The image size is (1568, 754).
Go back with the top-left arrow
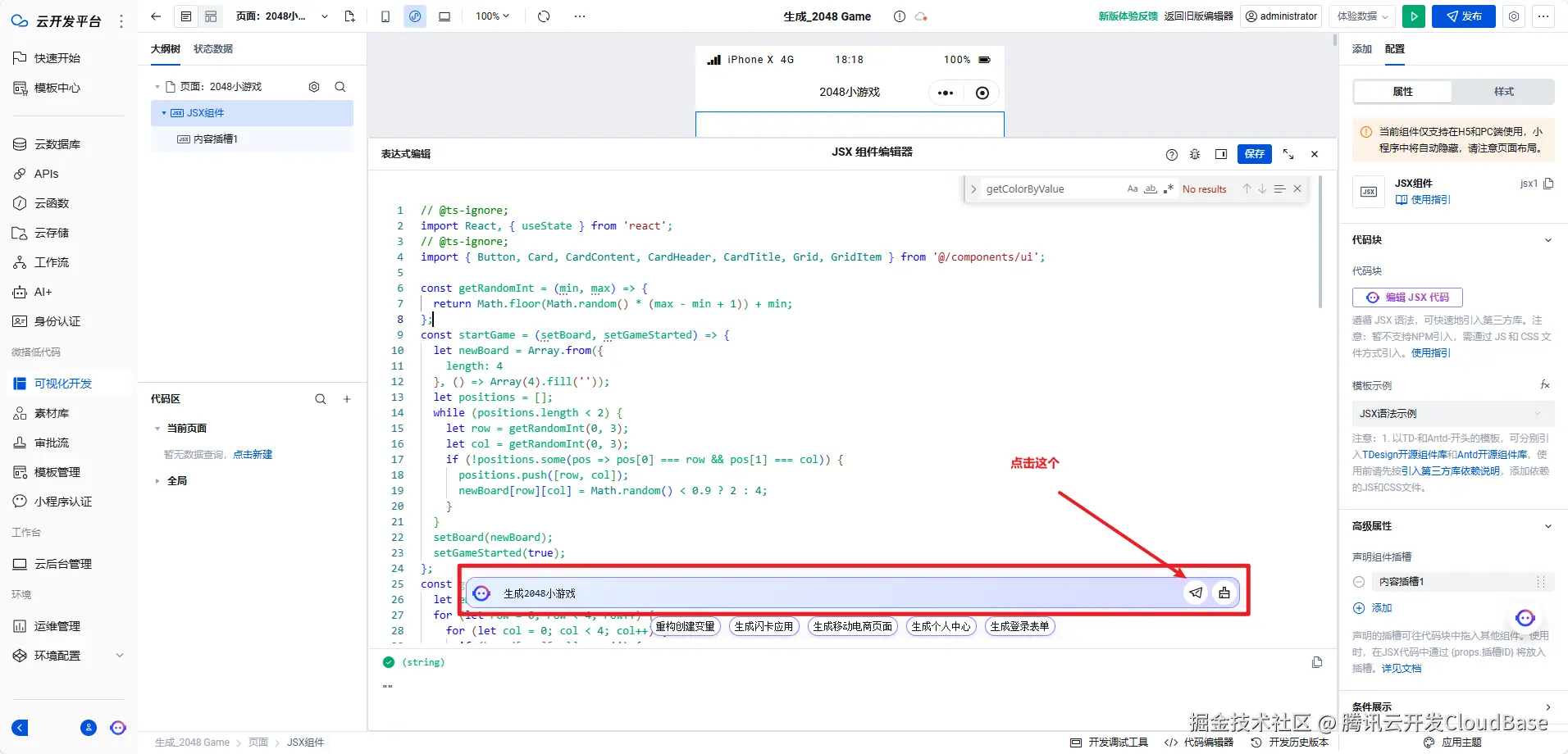click(x=156, y=16)
